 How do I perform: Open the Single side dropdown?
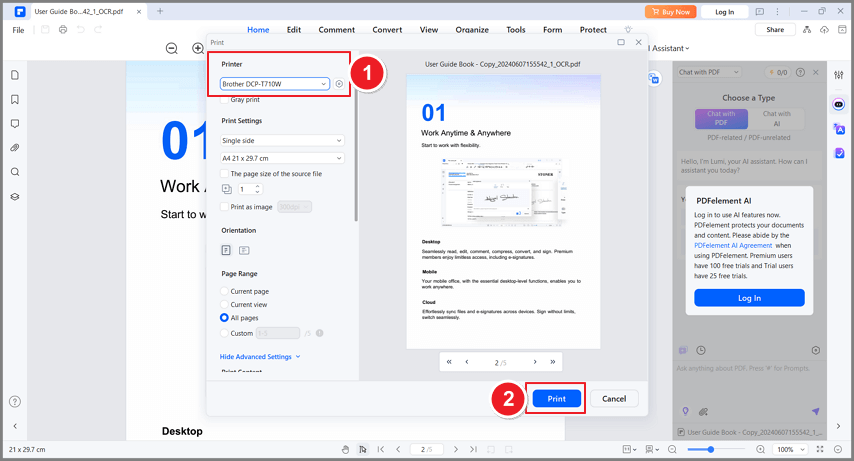coord(282,141)
